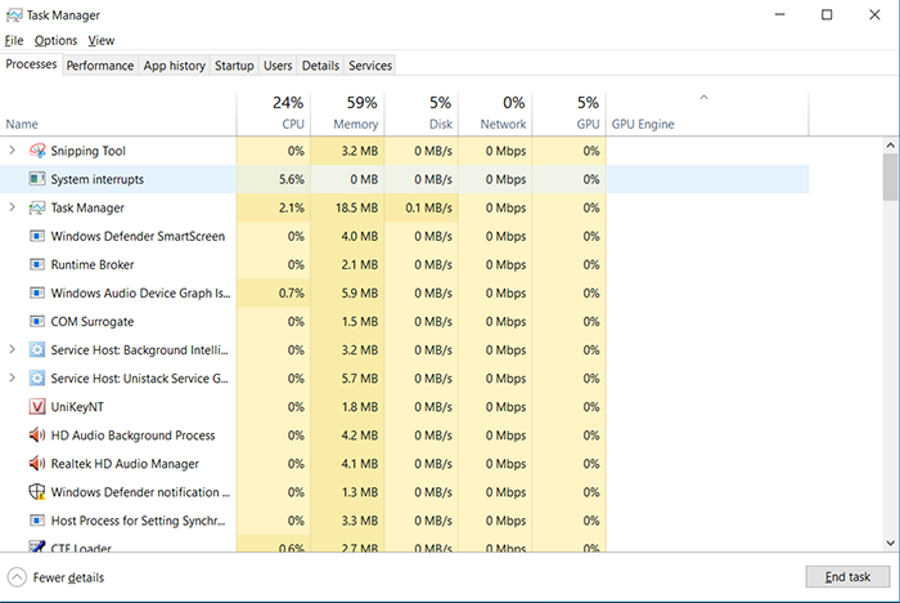Click Task Manager's 0.1 MB/s disk value

coord(429,208)
